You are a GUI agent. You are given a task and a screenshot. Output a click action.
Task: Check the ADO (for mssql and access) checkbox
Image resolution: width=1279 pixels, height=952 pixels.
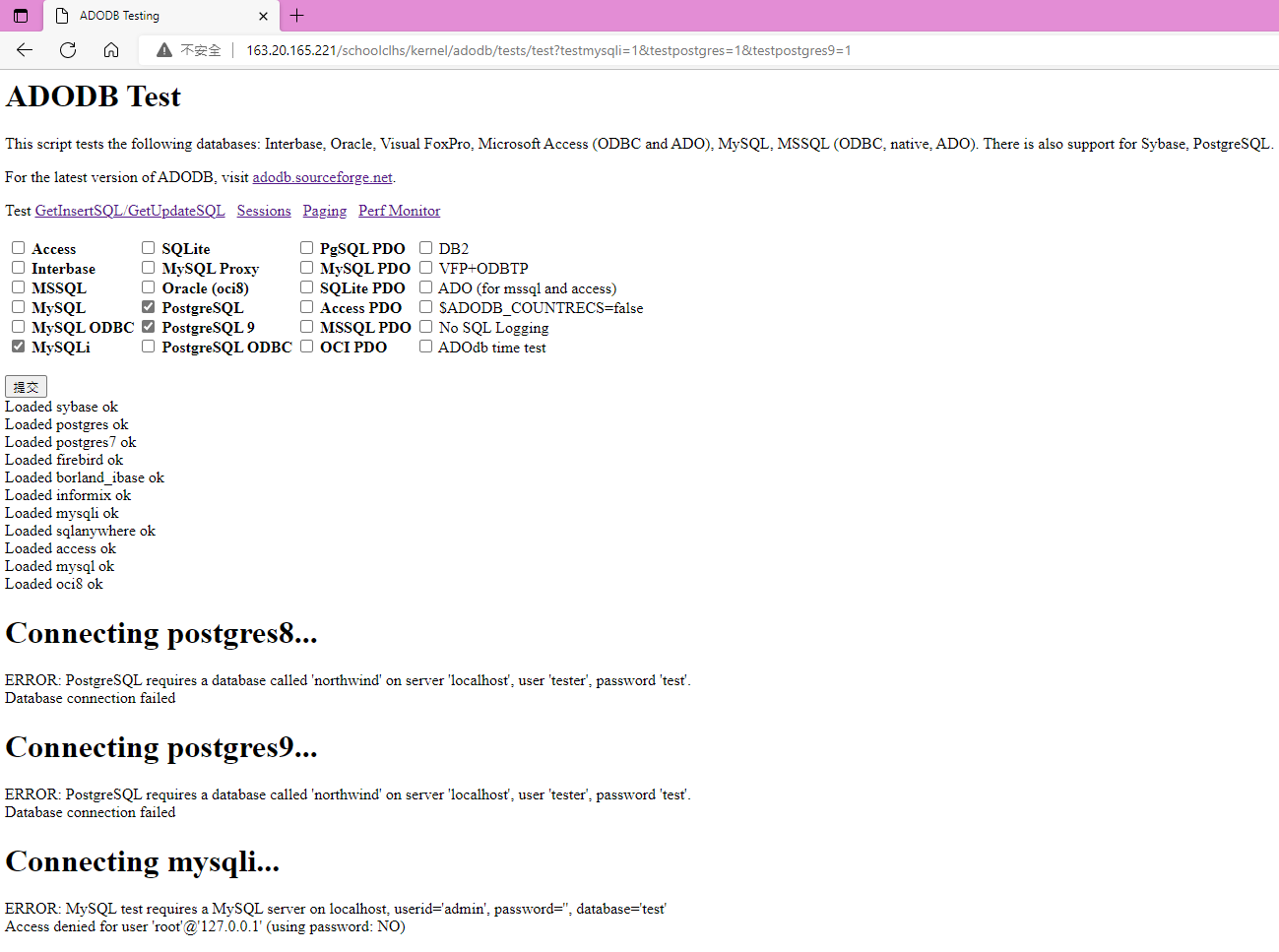click(426, 287)
